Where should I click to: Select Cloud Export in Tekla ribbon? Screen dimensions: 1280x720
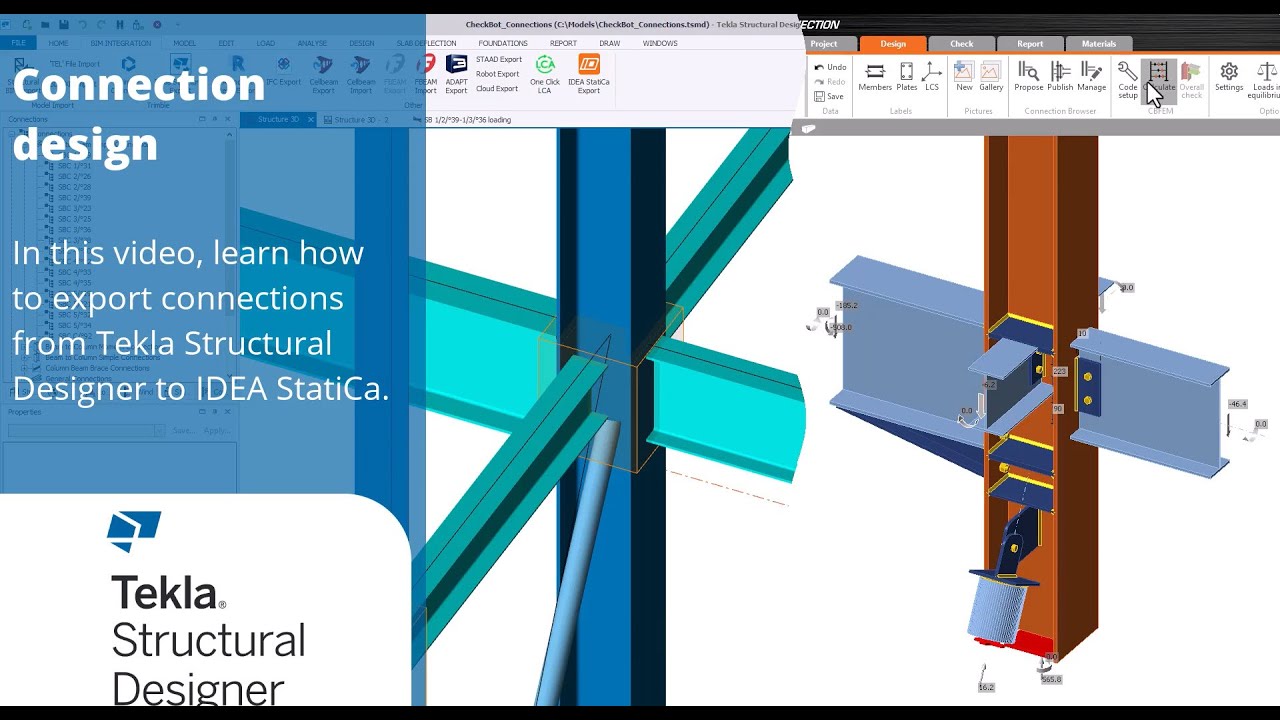[497, 89]
